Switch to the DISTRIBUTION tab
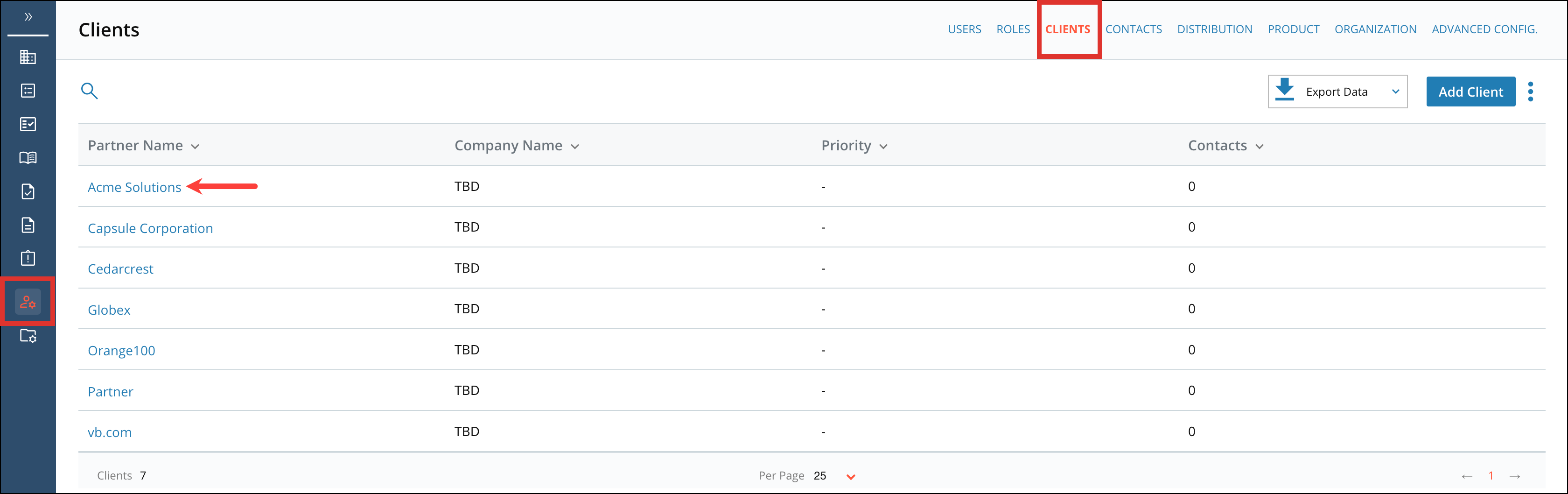Screen dimensions: 1568x494 1214,29
